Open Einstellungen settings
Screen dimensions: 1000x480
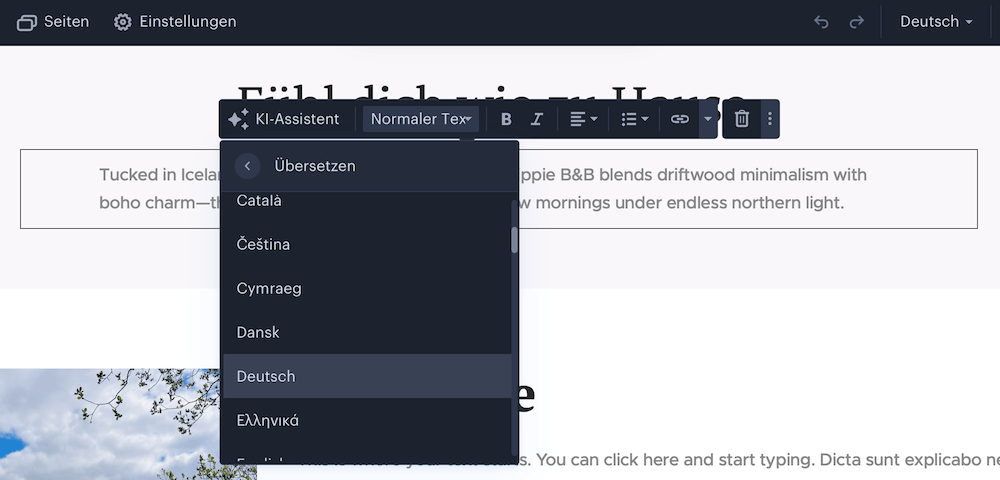175,22
